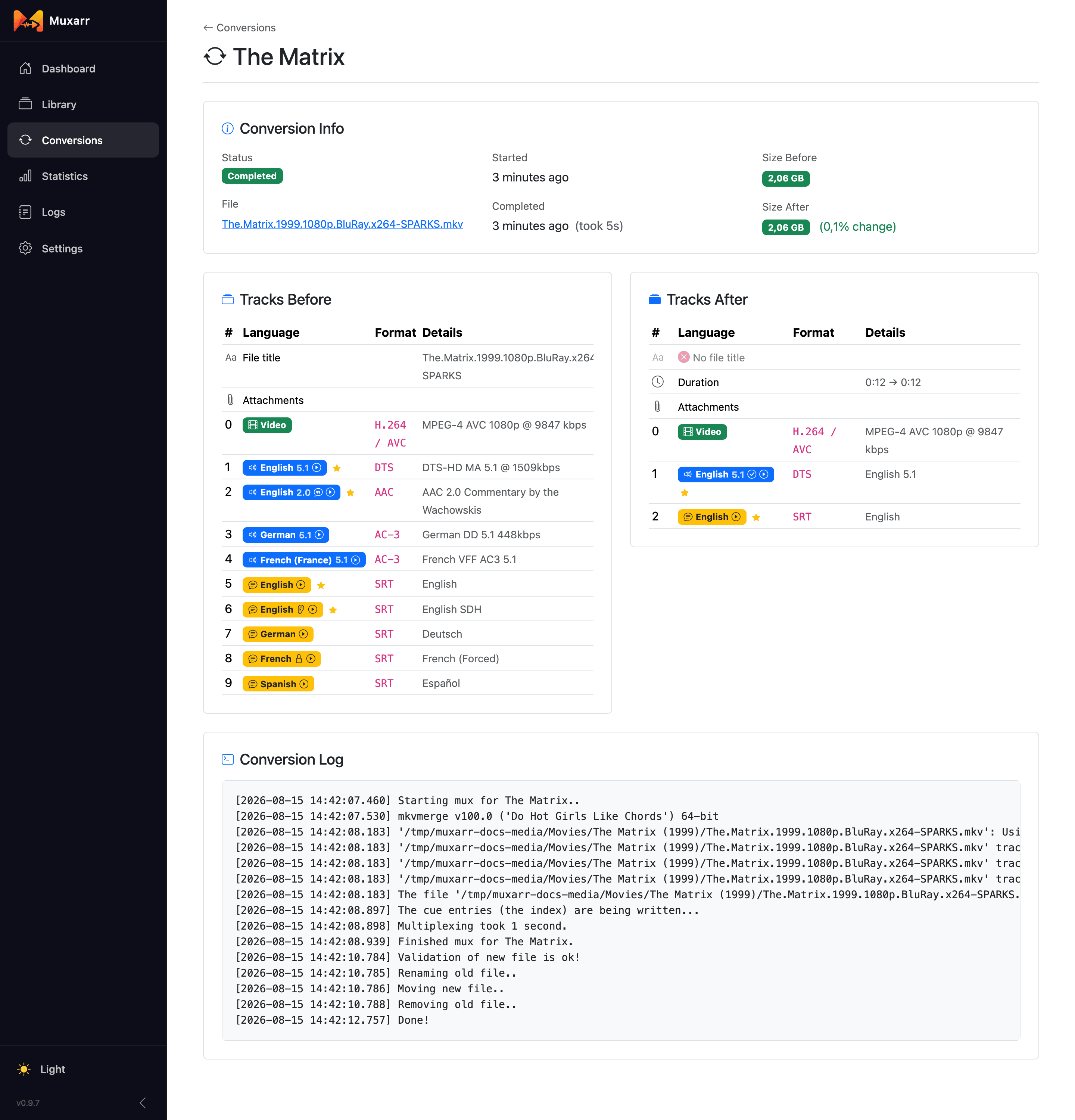Click the '(took 5s)' completion text

599,226
